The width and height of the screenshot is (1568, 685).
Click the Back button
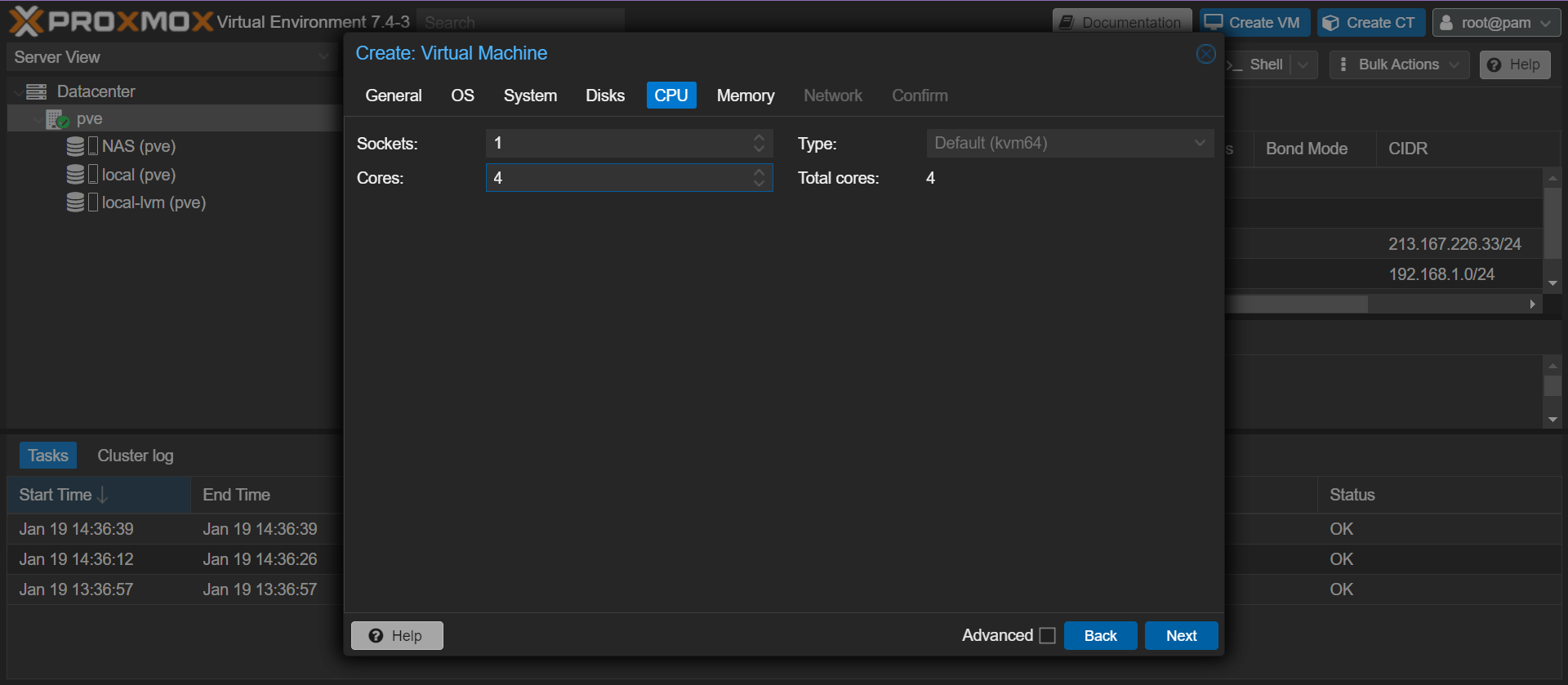[x=1100, y=635]
